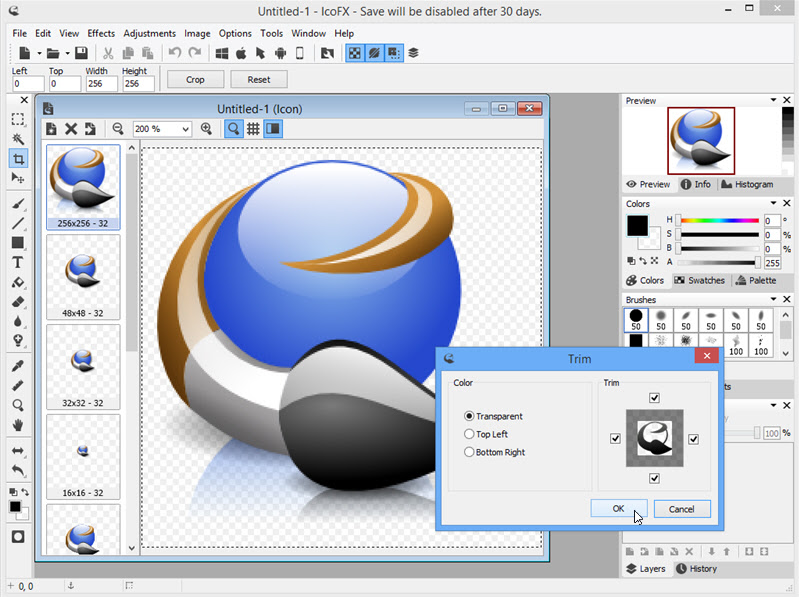Uncheck the bottom trim checkbox
The image size is (799, 597).
click(654, 478)
